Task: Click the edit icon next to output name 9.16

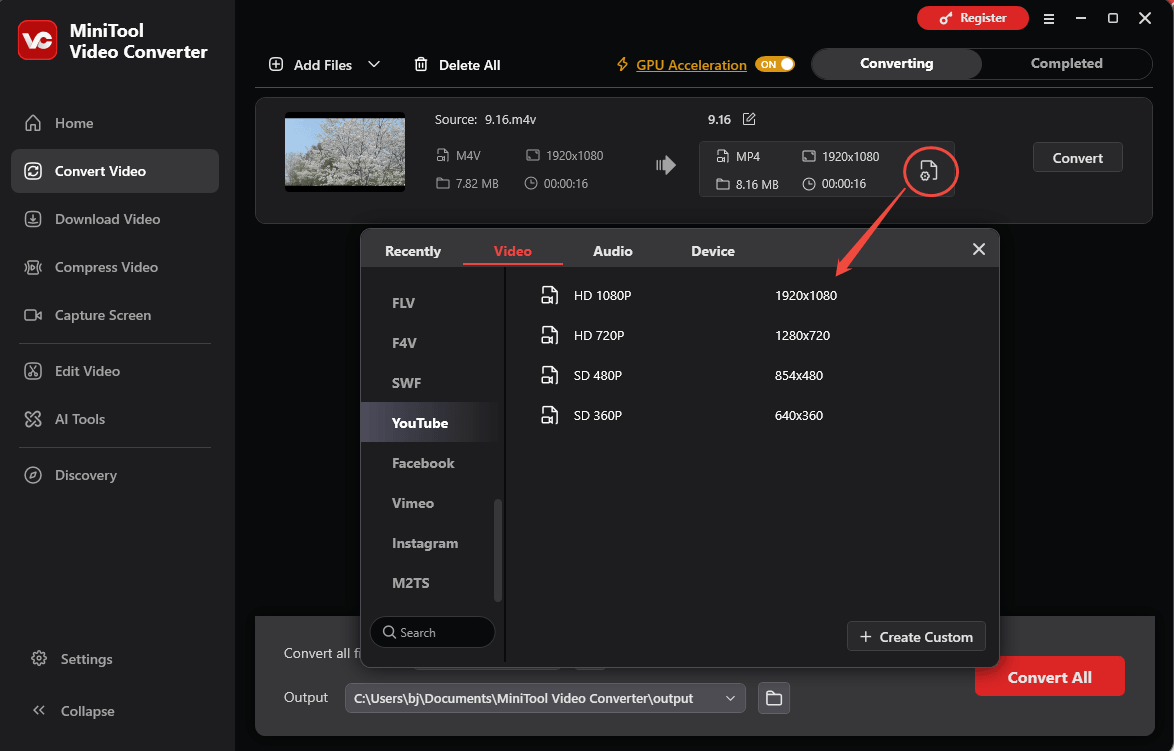Action: (x=749, y=119)
